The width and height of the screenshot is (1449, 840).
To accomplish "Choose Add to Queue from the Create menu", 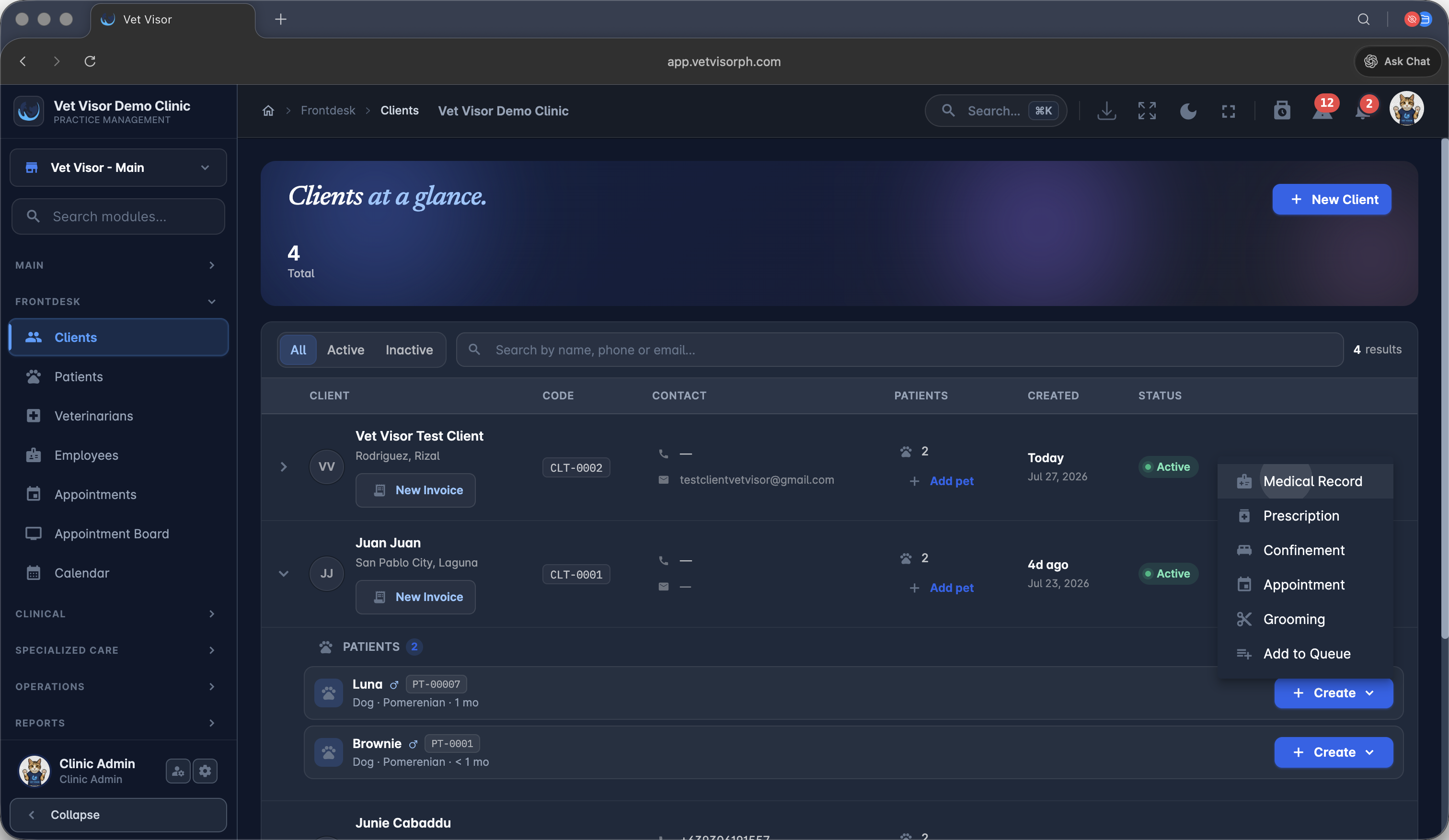I will point(1305,653).
